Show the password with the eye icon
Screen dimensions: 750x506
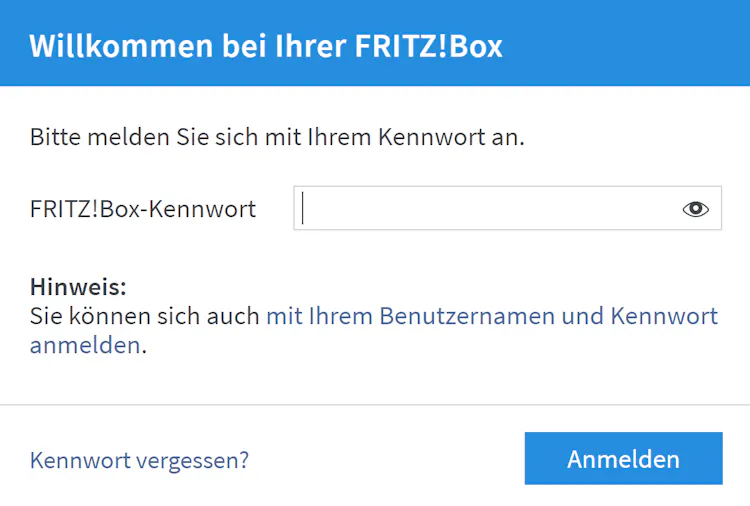(x=695, y=209)
